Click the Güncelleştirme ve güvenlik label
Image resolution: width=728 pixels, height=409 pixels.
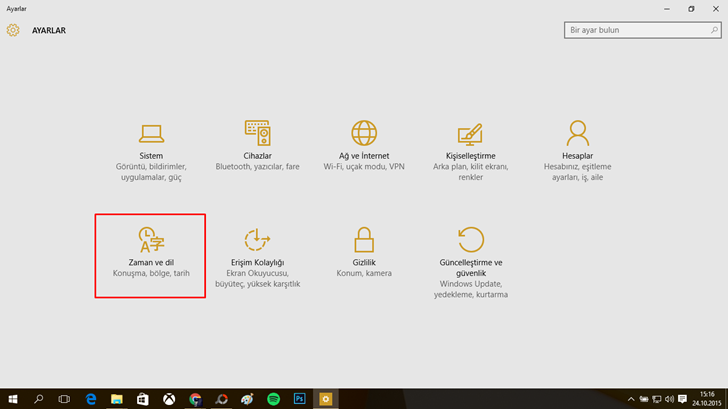(x=471, y=268)
